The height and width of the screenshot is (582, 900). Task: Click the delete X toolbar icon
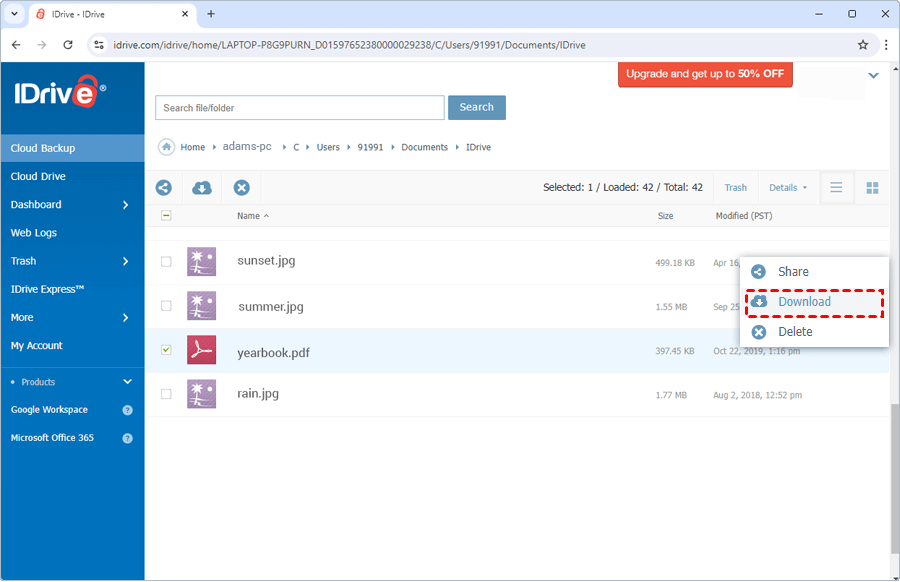click(x=241, y=187)
